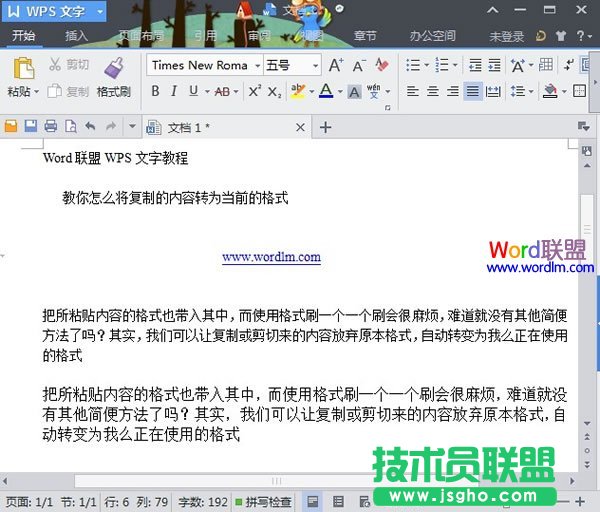The image size is (600, 512).
Task: Click the Format Painter (格式刷) tool
Action: coord(113,76)
